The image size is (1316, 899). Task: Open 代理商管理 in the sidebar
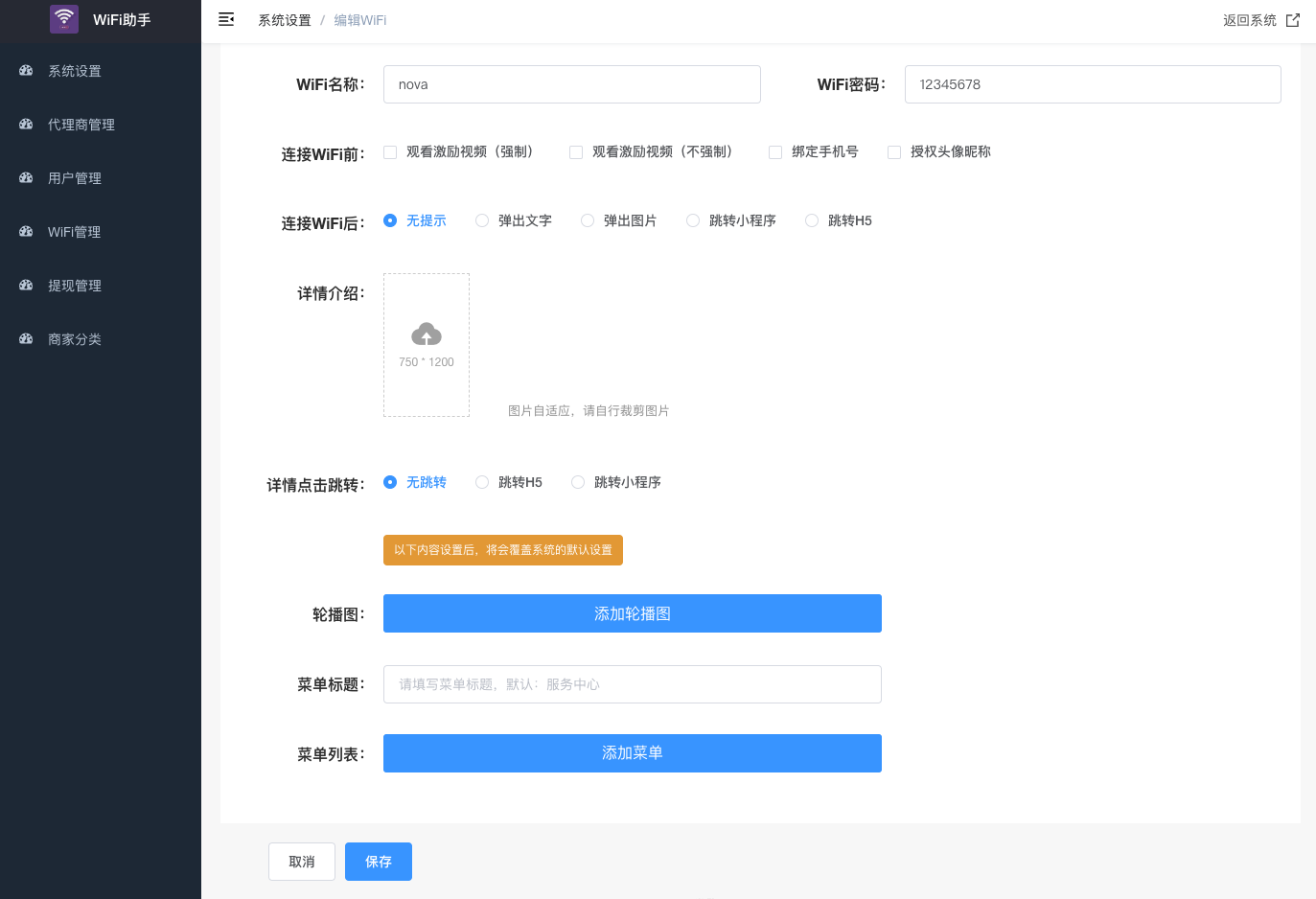(101, 125)
